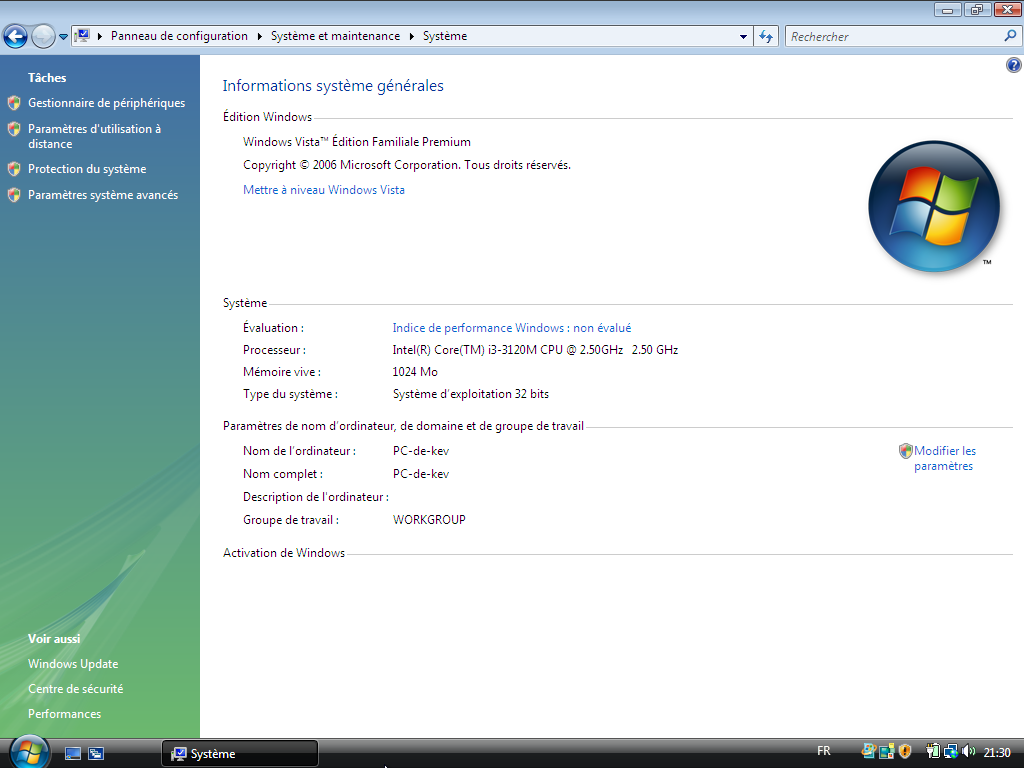Screen dimensions: 1024x768
Task: Click the WORKGROUP value
Action: click(429, 520)
